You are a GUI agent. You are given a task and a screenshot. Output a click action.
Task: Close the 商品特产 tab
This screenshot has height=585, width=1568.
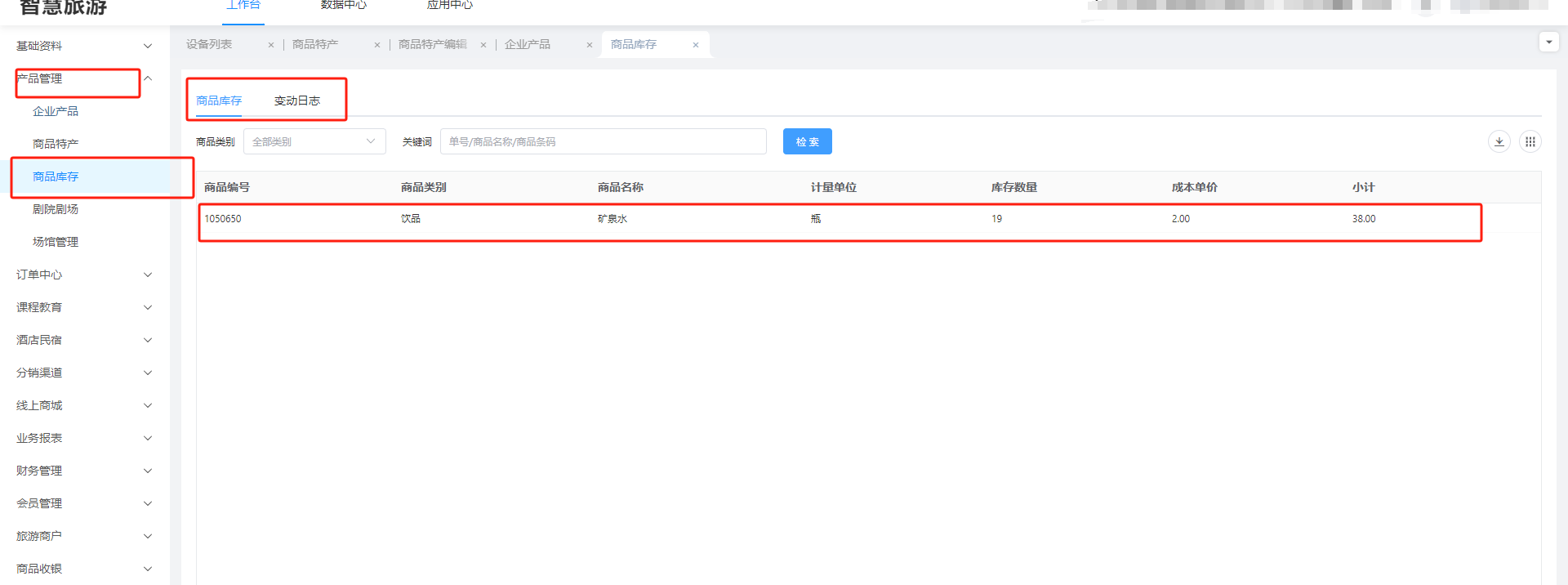[x=377, y=45]
